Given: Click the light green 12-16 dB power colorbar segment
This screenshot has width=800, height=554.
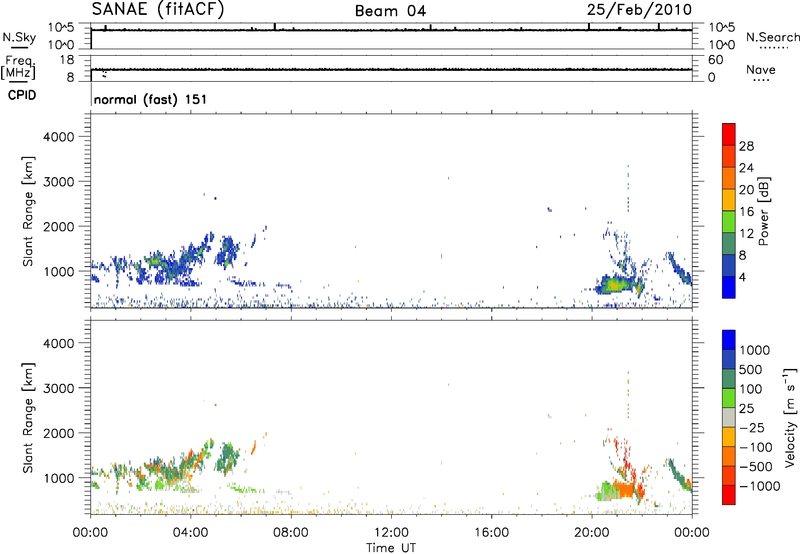Looking at the screenshot, I should tap(729, 222).
